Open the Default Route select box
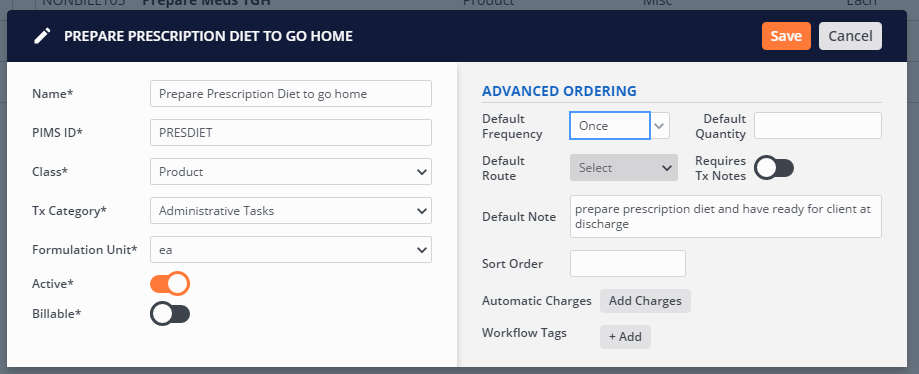Image resolution: width=919 pixels, height=374 pixels. (624, 168)
